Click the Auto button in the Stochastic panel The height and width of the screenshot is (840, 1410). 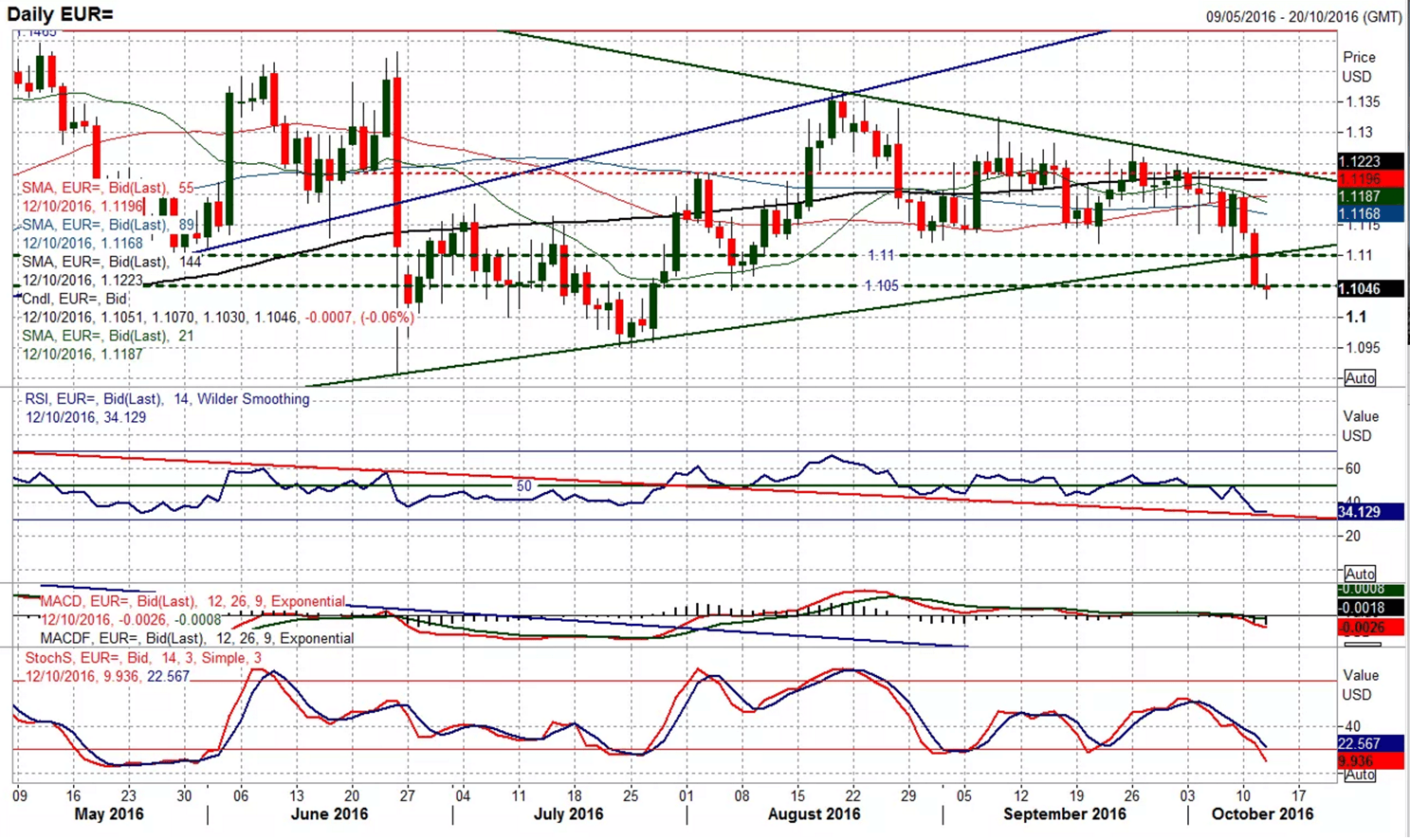click(1359, 775)
